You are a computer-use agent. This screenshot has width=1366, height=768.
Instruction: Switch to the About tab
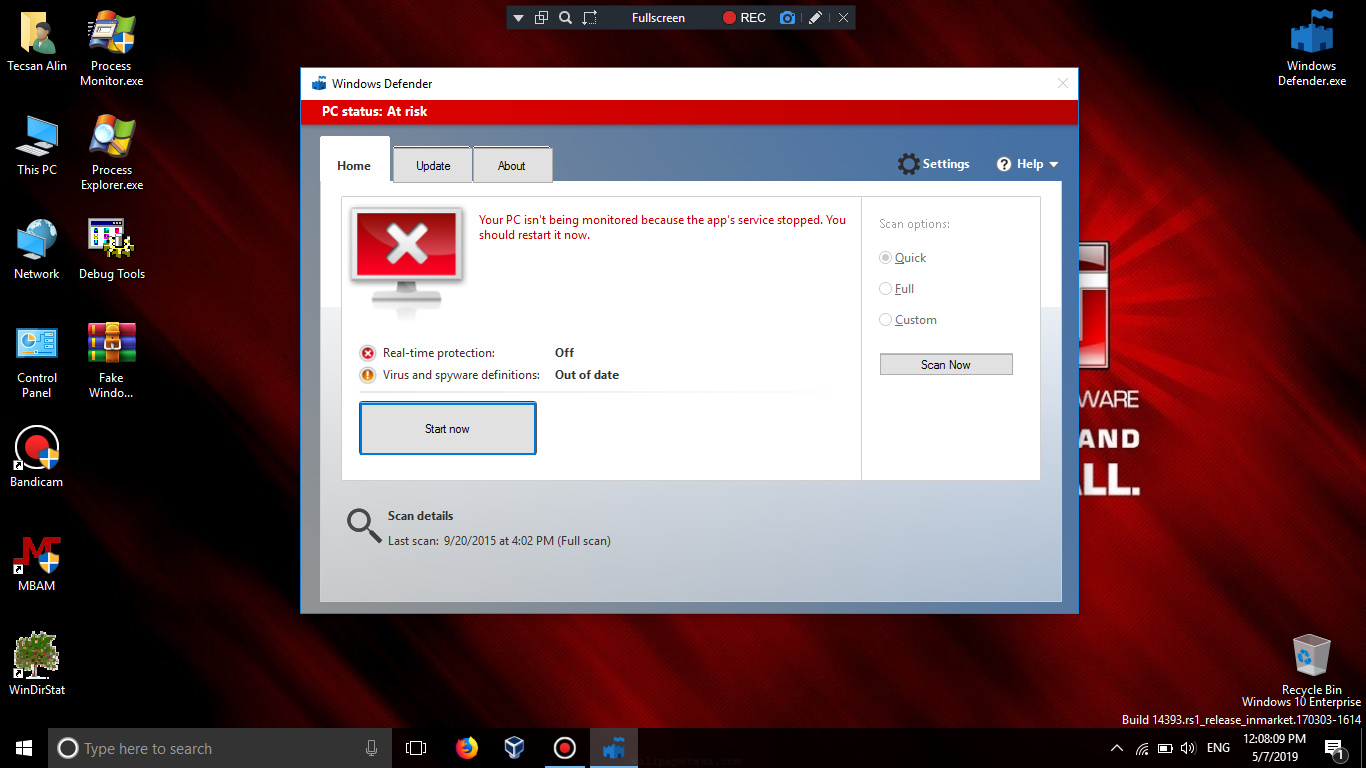(x=512, y=166)
